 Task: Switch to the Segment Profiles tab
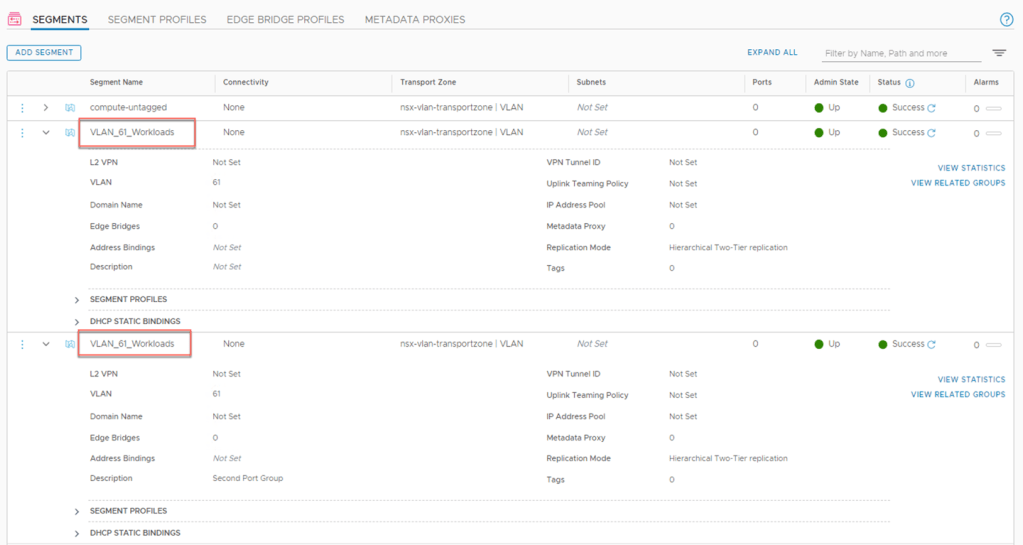tap(157, 20)
